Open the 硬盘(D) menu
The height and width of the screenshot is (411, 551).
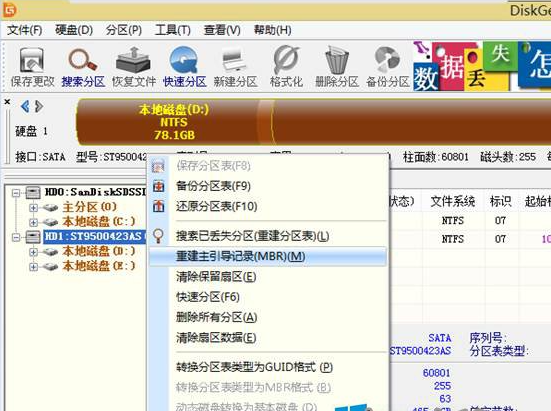pyautogui.click(x=74, y=30)
